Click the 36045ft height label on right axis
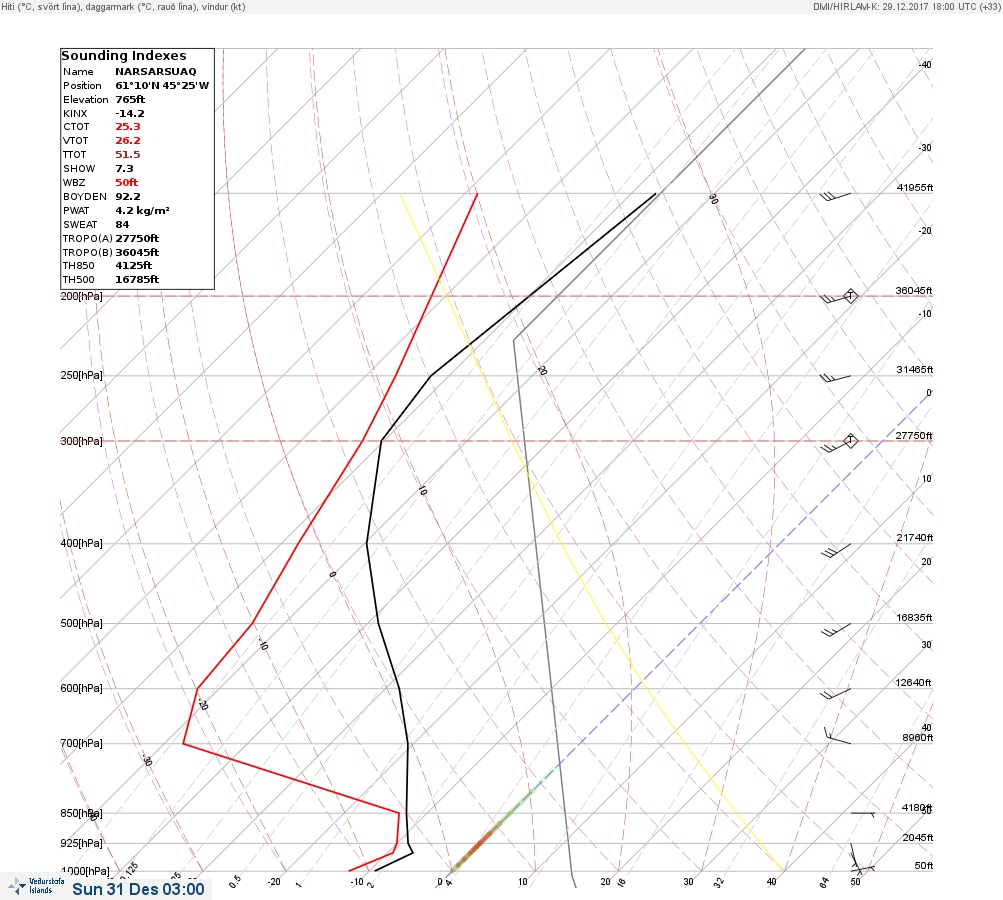Viewport: 1003px width, 900px height. pos(914,290)
